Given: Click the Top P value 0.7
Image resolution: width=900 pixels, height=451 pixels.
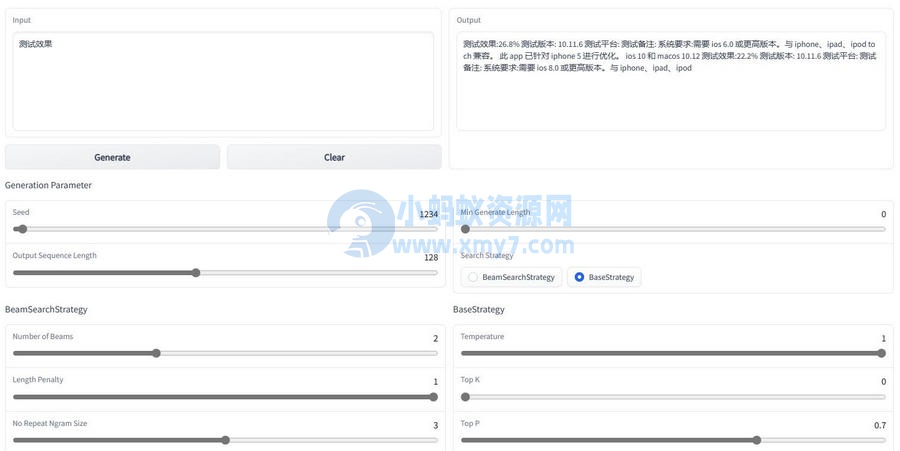Looking at the screenshot, I should (880, 425).
